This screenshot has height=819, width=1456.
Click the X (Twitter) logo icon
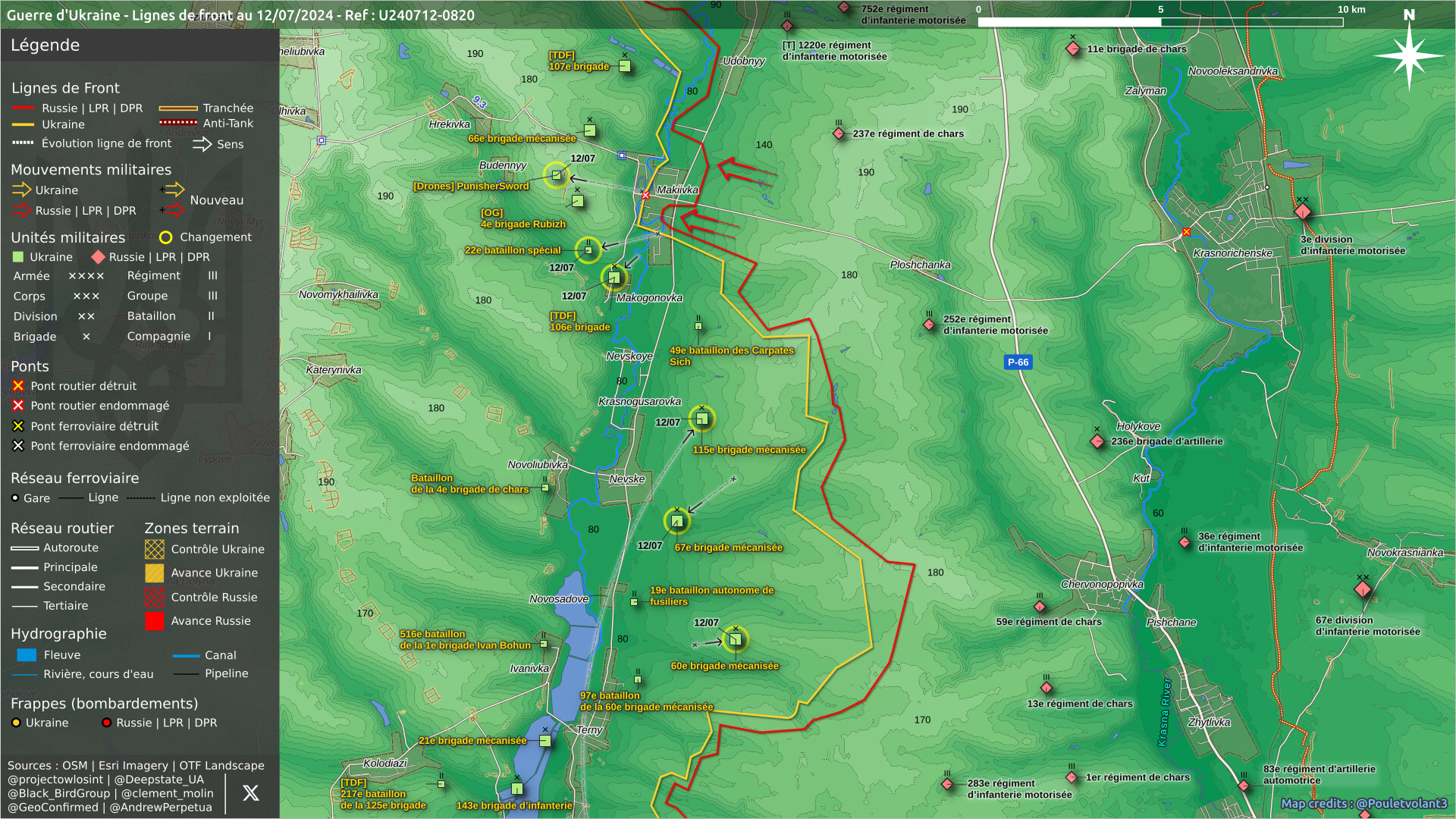coord(250,793)
